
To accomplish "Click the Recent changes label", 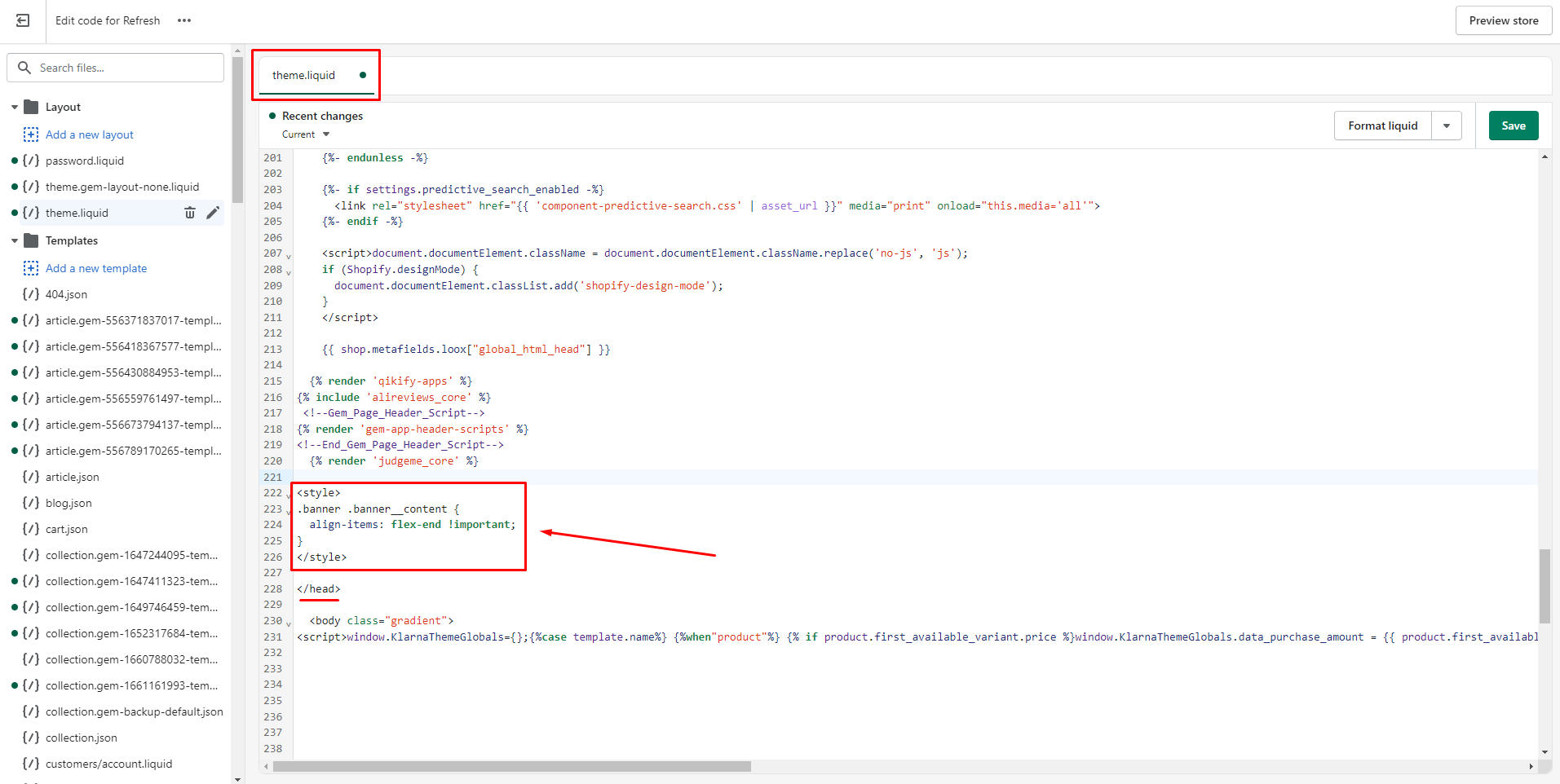I will 323,116.
